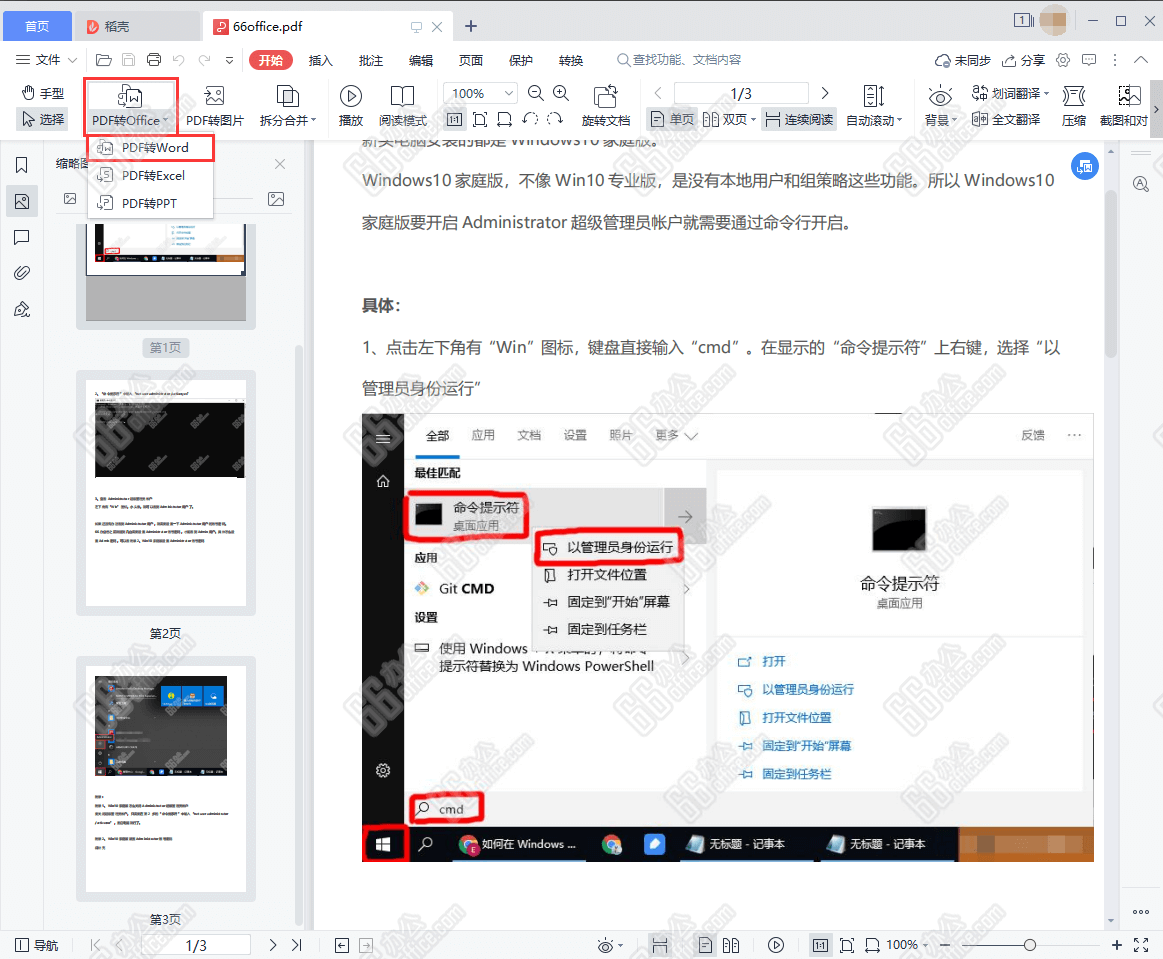1163x959 pixels.
Task: Launch 全文翻译 full-text translation
Action: (1005, 119)
